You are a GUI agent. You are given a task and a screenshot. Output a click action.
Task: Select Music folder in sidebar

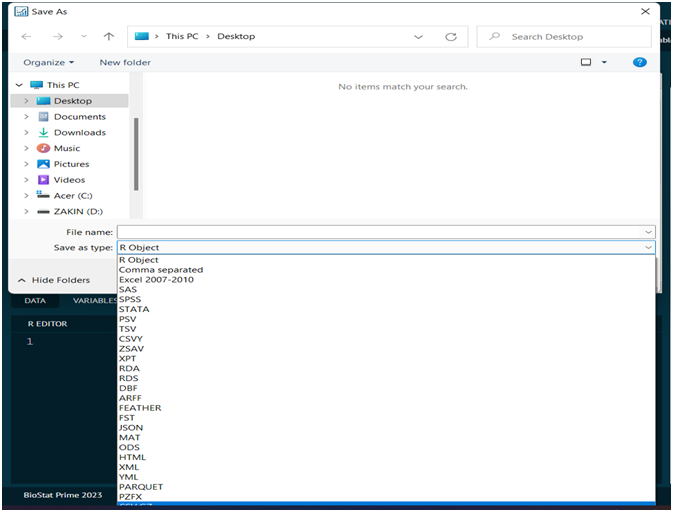pyautogui.click(x=67, y=148)
